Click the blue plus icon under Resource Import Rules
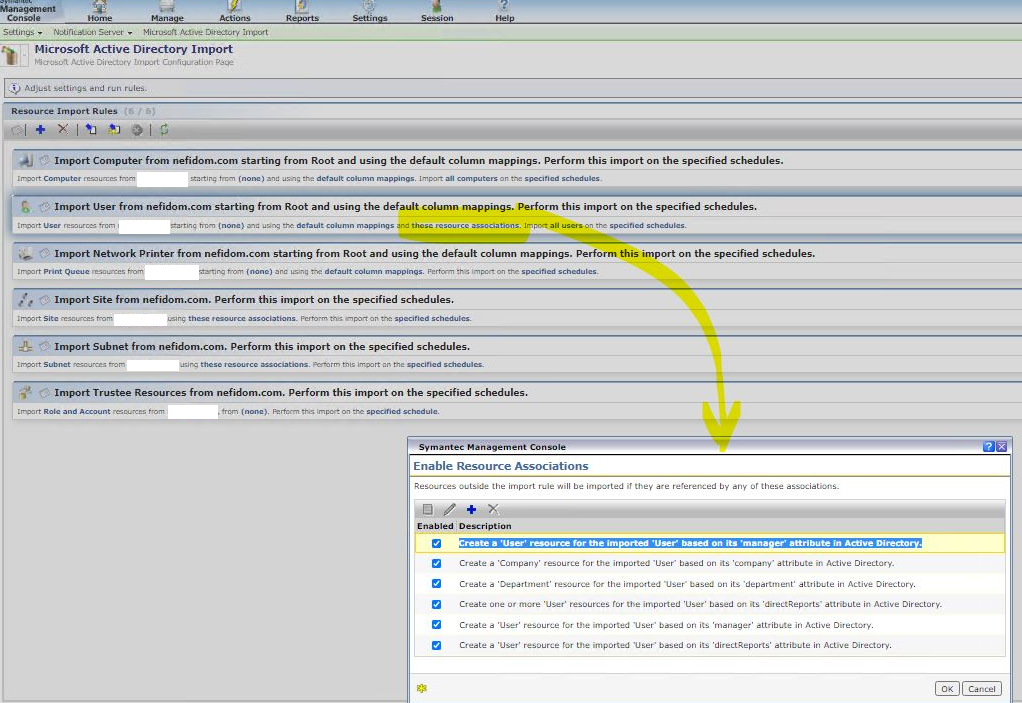Image resolution: width=1022 pixels, height=703 pixels. pyautogui.click(x=40, y=130)
